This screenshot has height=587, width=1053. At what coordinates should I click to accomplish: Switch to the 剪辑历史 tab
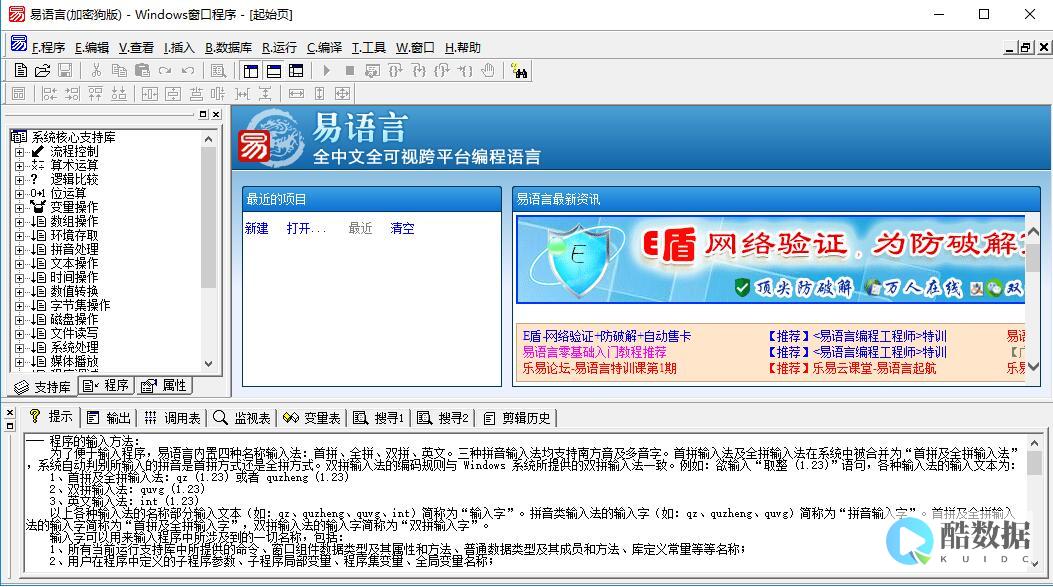(x=517, y=418)
